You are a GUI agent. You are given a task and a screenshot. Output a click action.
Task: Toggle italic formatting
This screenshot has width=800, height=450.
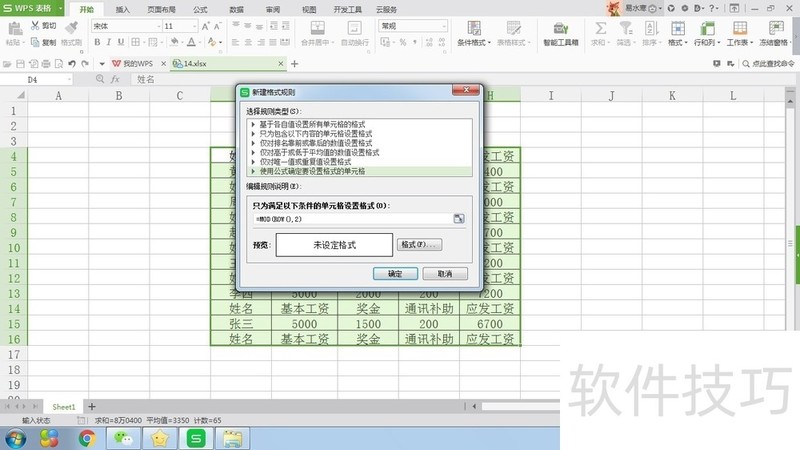pos(109,42)
